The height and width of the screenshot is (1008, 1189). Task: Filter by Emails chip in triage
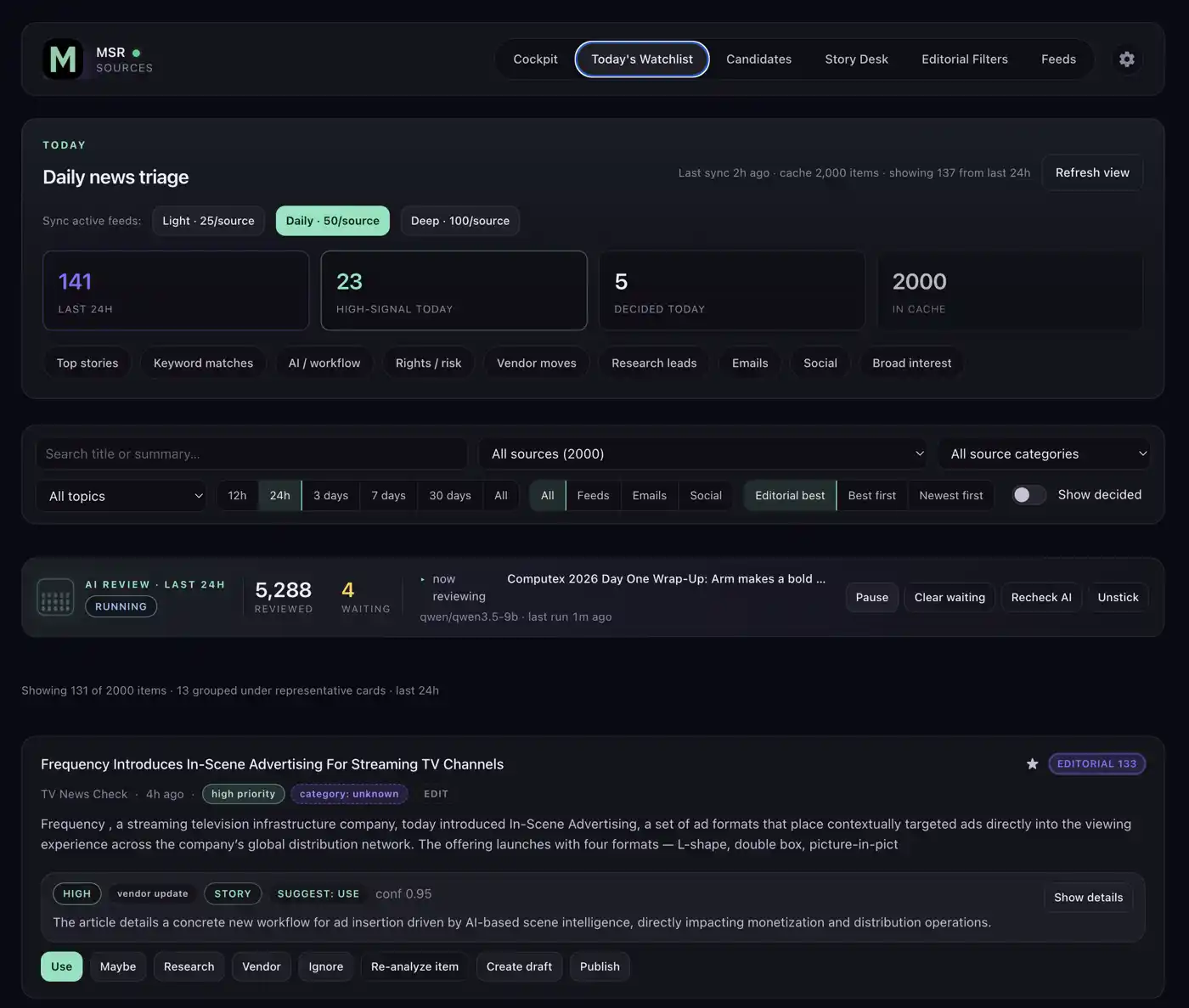pos(750,363)
